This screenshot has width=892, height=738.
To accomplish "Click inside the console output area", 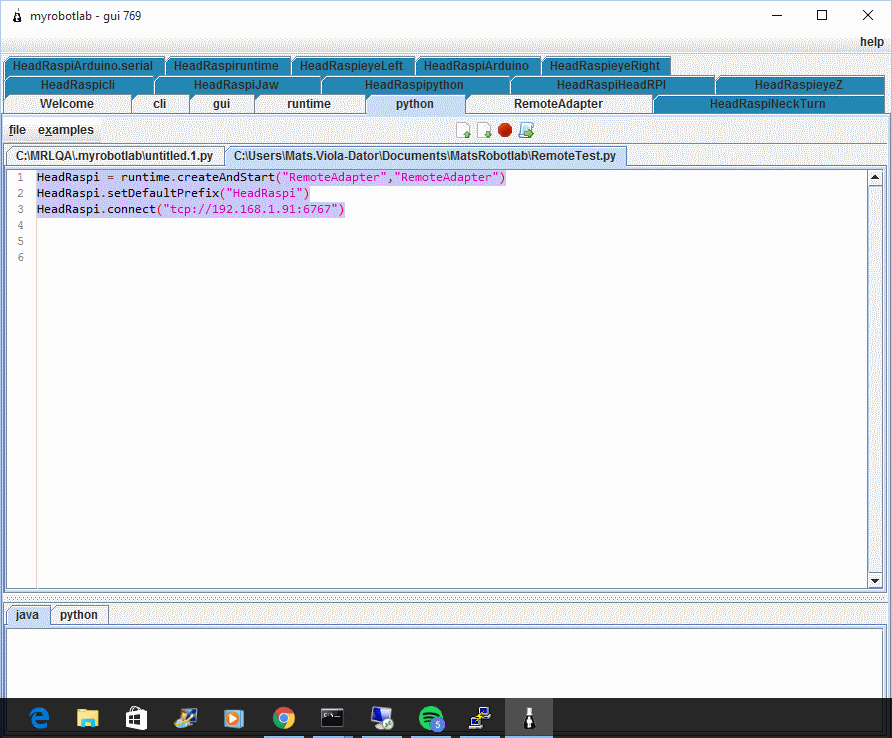I will tap(444, 663).
